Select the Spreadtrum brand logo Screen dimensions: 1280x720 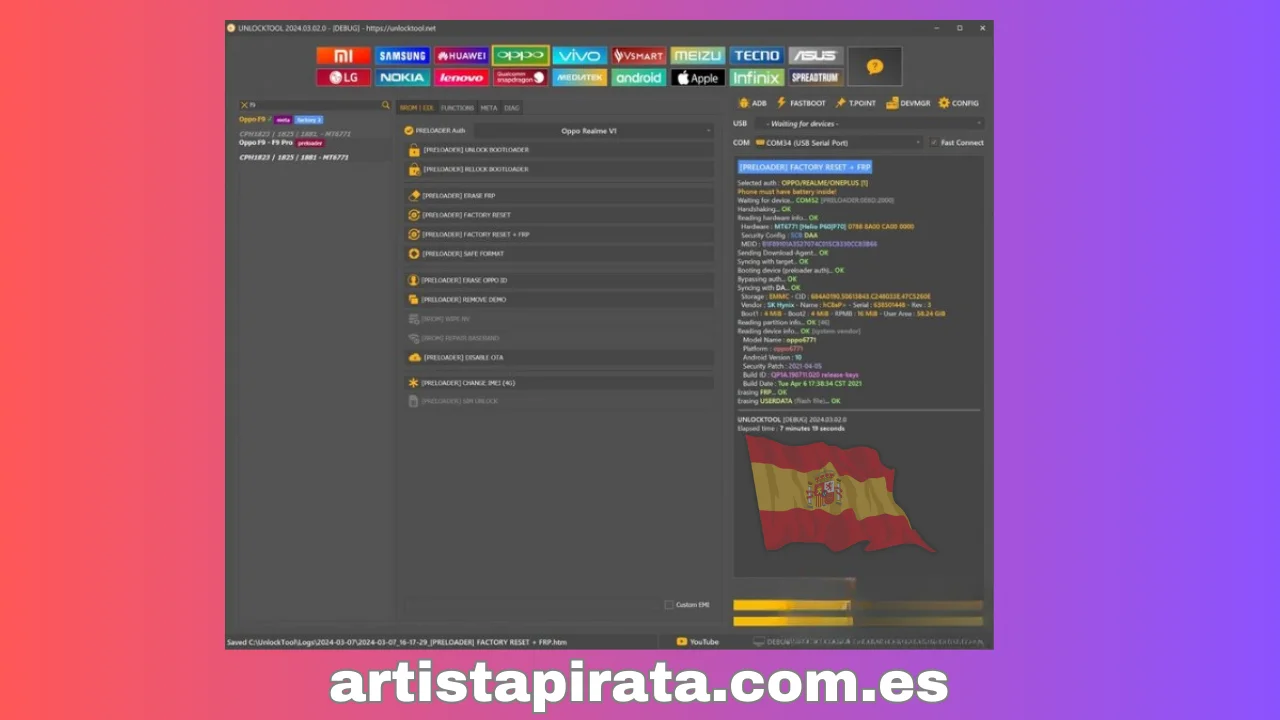click(815, 77)
